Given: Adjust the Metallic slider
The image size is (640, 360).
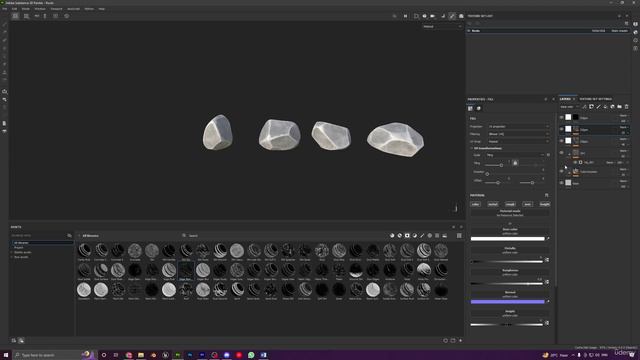Looking at the screenshot, I should pyautogui.click(x=507, y=261).
